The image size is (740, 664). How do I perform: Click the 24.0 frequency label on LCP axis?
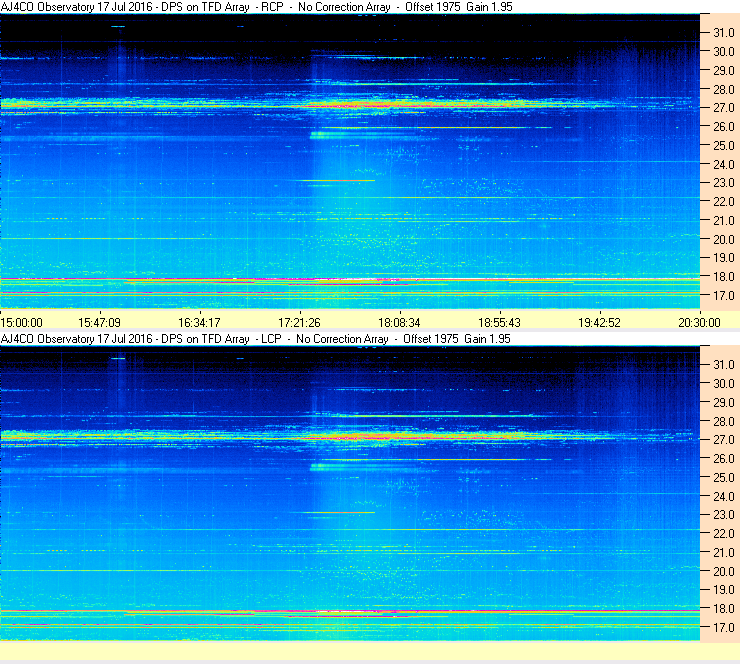724,496
